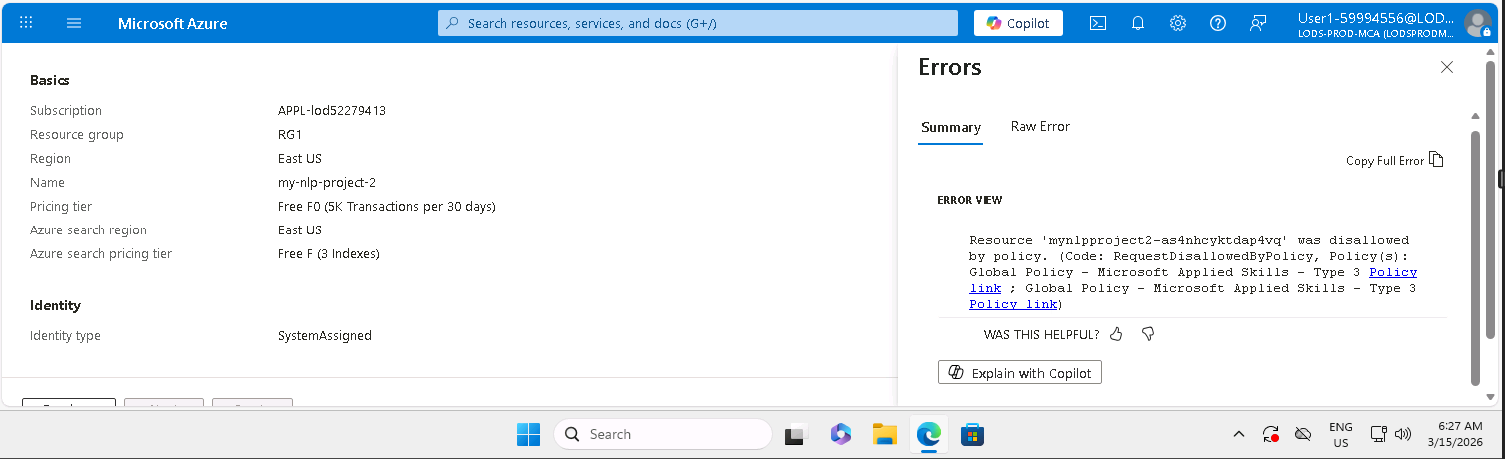Open the hamburger portal menu
This screenshot has width=1505, height=460.
(74, 23)
